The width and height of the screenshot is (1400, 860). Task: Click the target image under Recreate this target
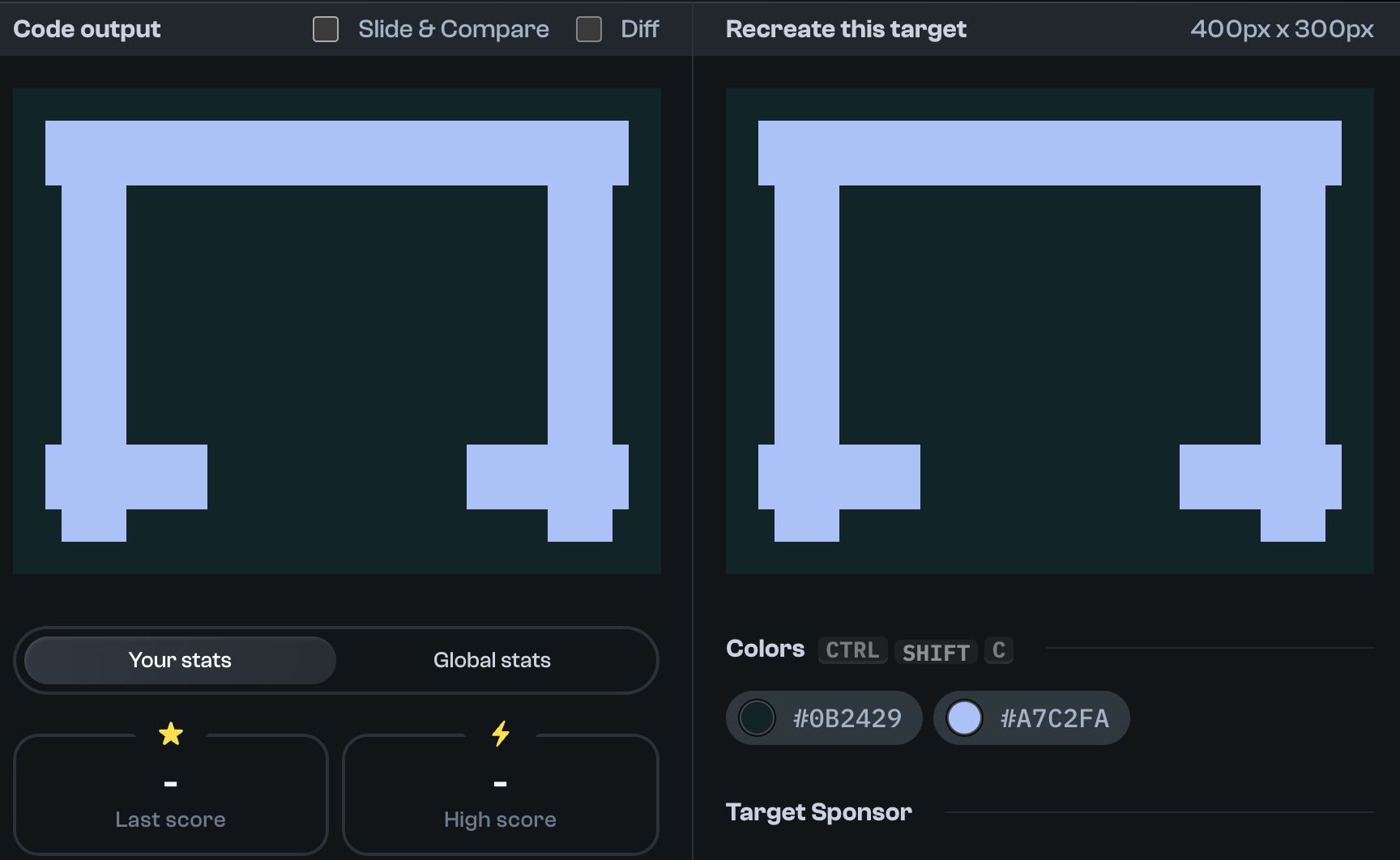(1049, 330)
